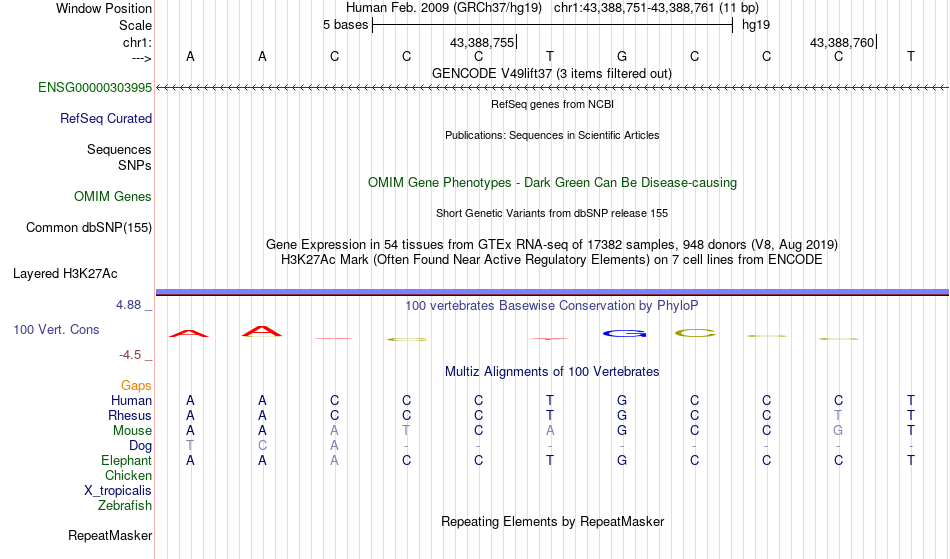Click the 43,388,755 coordinate marker
The height and width of the screenshot is (559, 950).
click(x=482, y=42)
